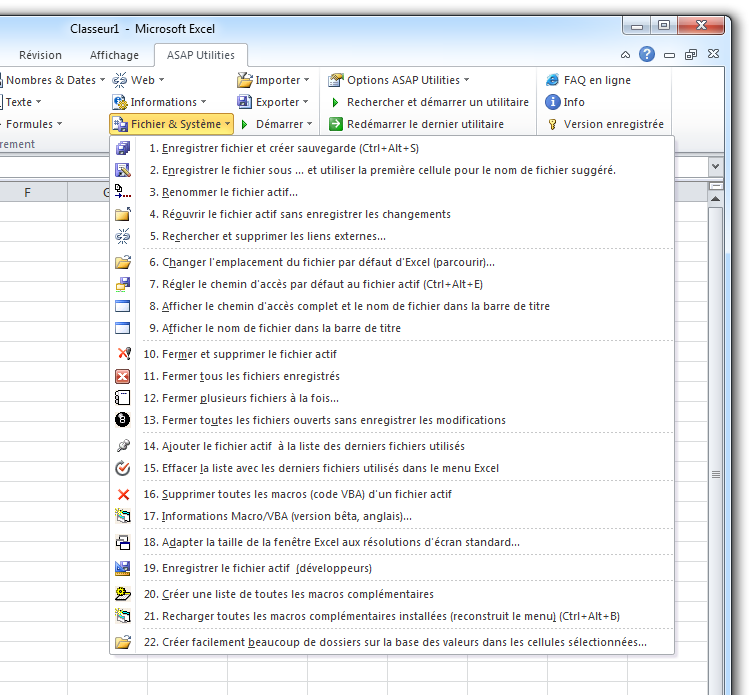Screen dimensions: 750x695
Task: Click the developer save icon beside item 19
Action: pos(123,568)
